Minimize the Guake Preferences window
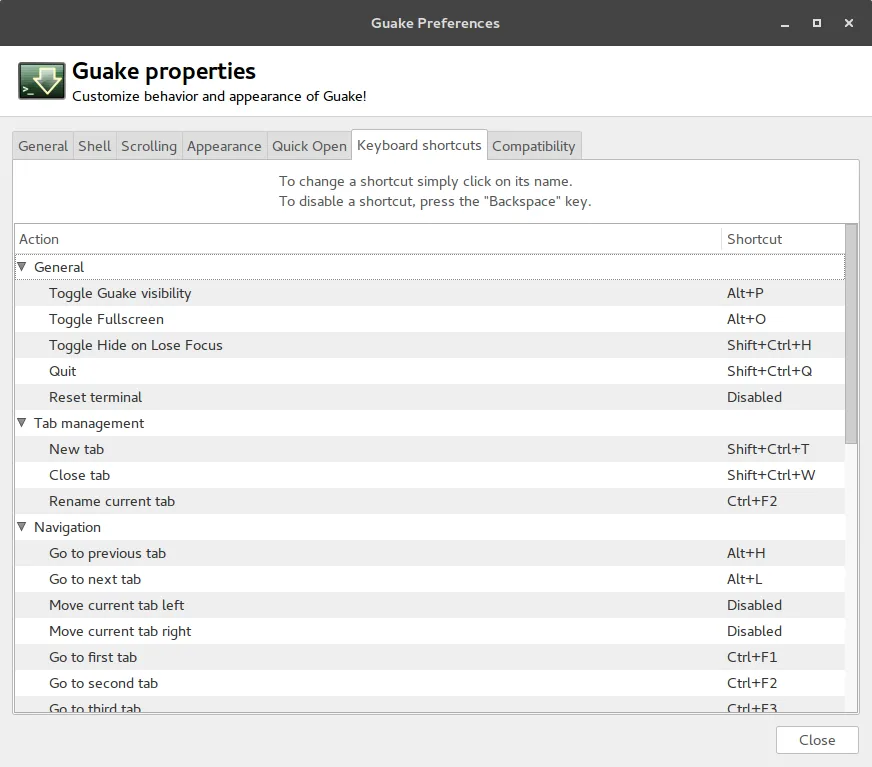Viewport: 872px width, 767px height. 785,23
